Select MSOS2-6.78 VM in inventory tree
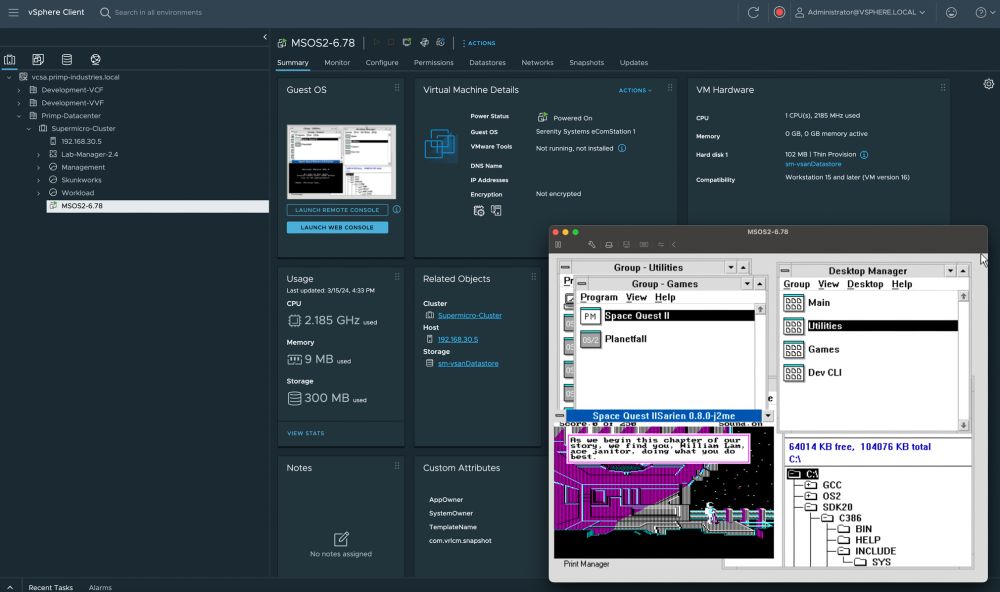1000x592 pixels. (158, 206)
